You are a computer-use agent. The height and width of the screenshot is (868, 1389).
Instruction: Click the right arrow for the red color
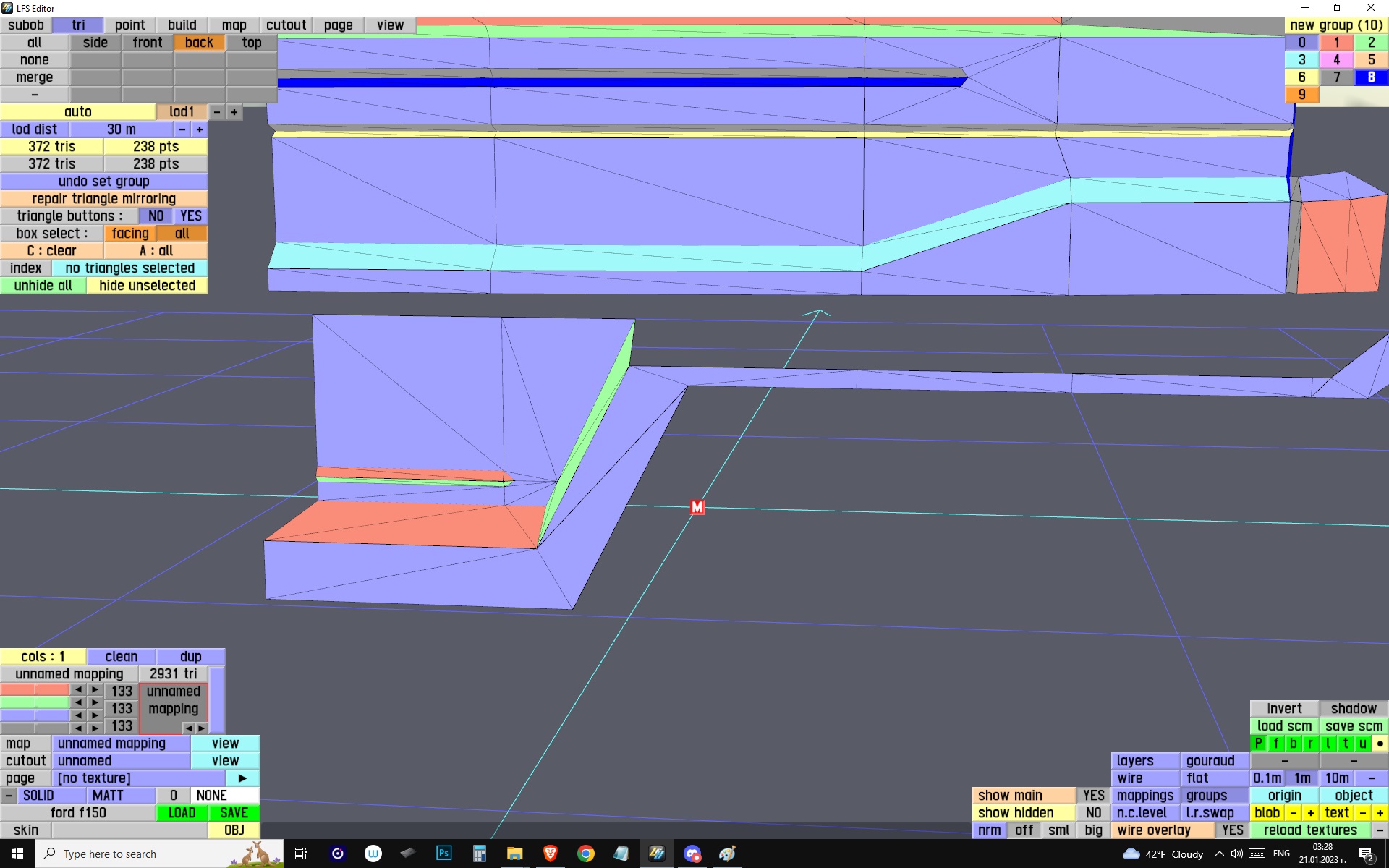coord(95,689)
